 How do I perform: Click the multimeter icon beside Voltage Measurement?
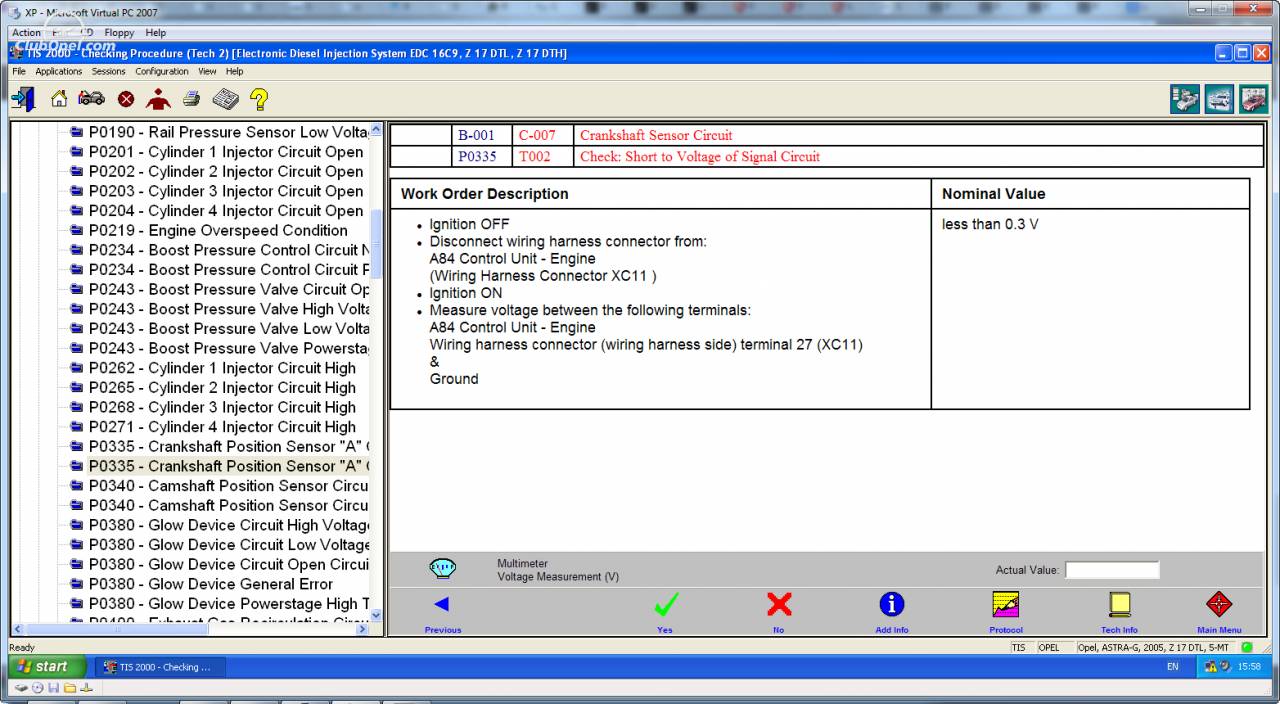(442, 569)
